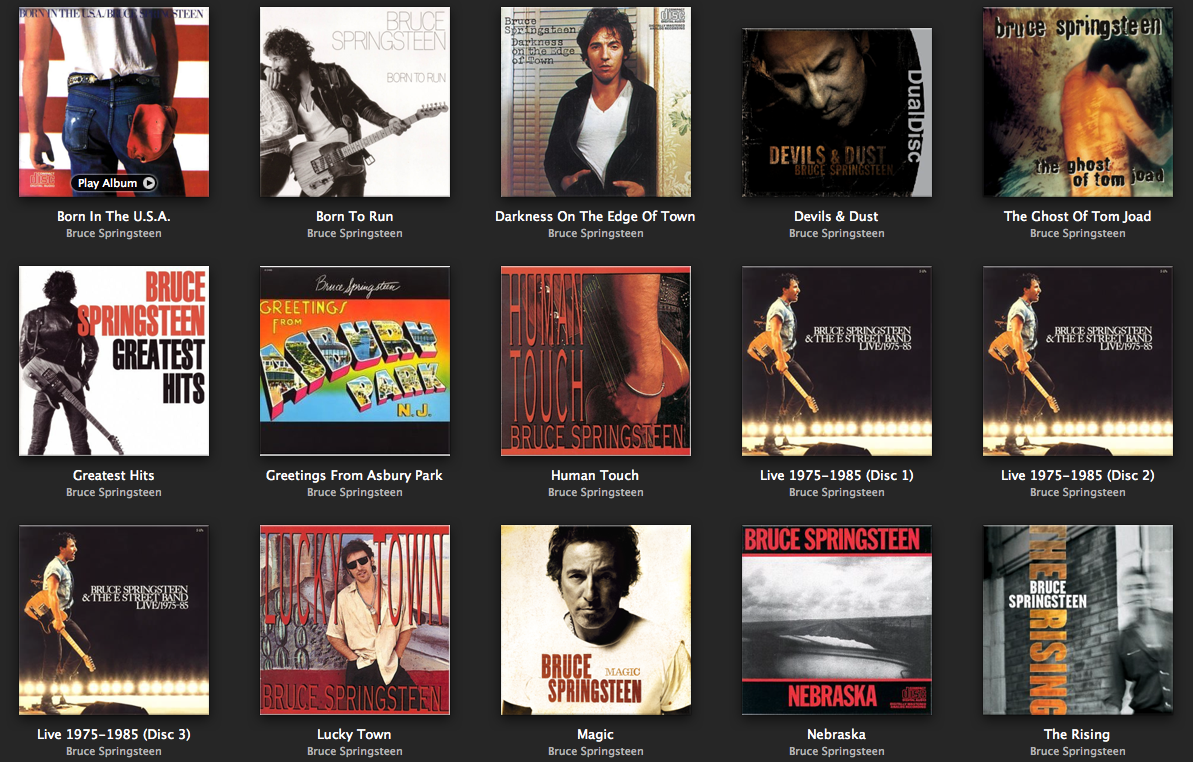The height and width of the screenshot is (762, 1193).
Task: Open Live 1975-1985 (Disc 3) artwork
Action: 114,620
